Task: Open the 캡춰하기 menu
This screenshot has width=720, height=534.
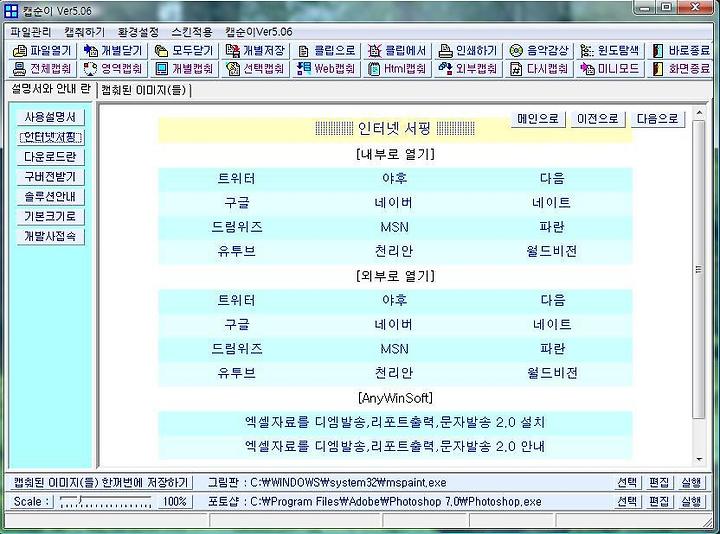Action: point(84,32)
